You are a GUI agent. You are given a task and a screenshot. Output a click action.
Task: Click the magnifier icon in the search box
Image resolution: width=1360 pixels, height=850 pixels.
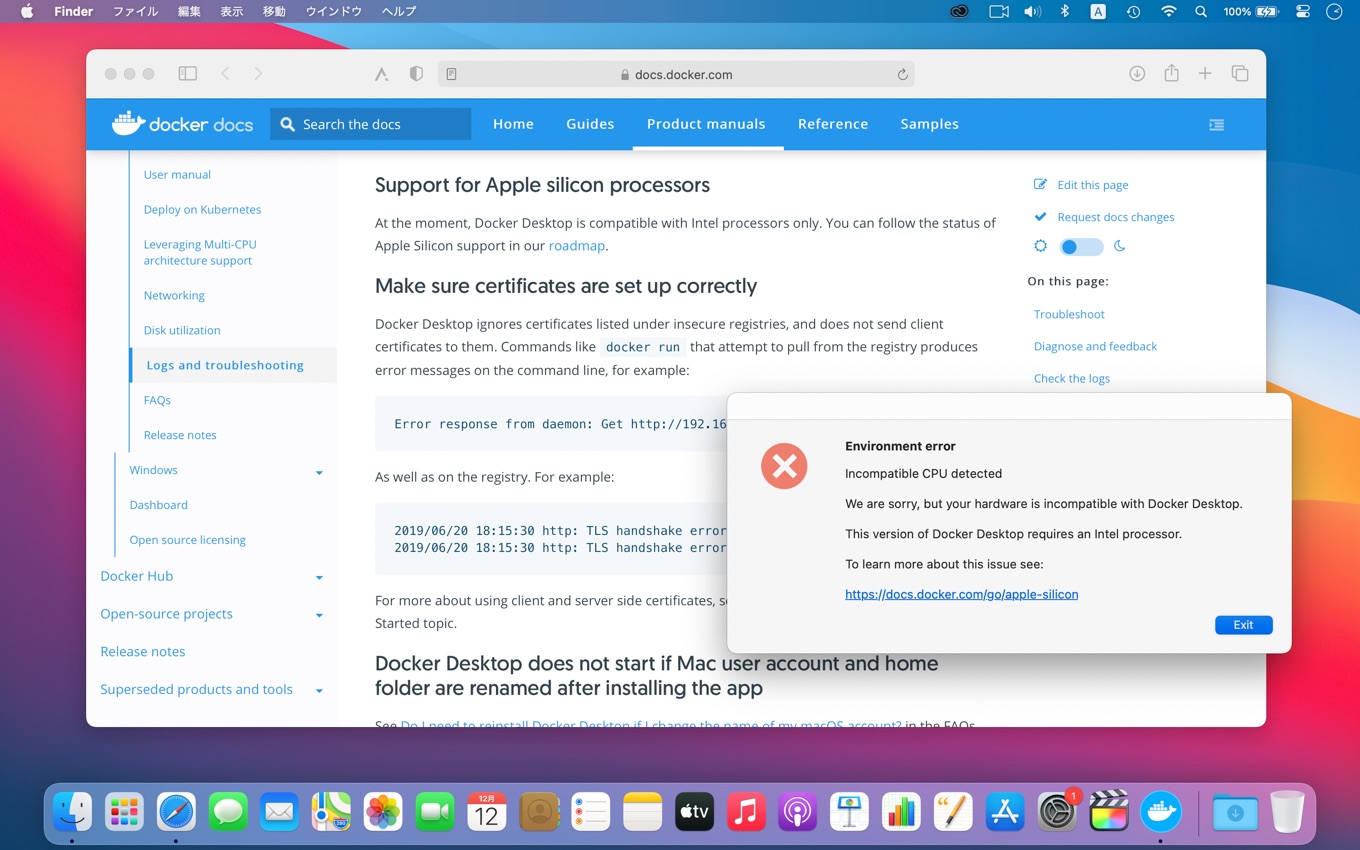point(288,123)
